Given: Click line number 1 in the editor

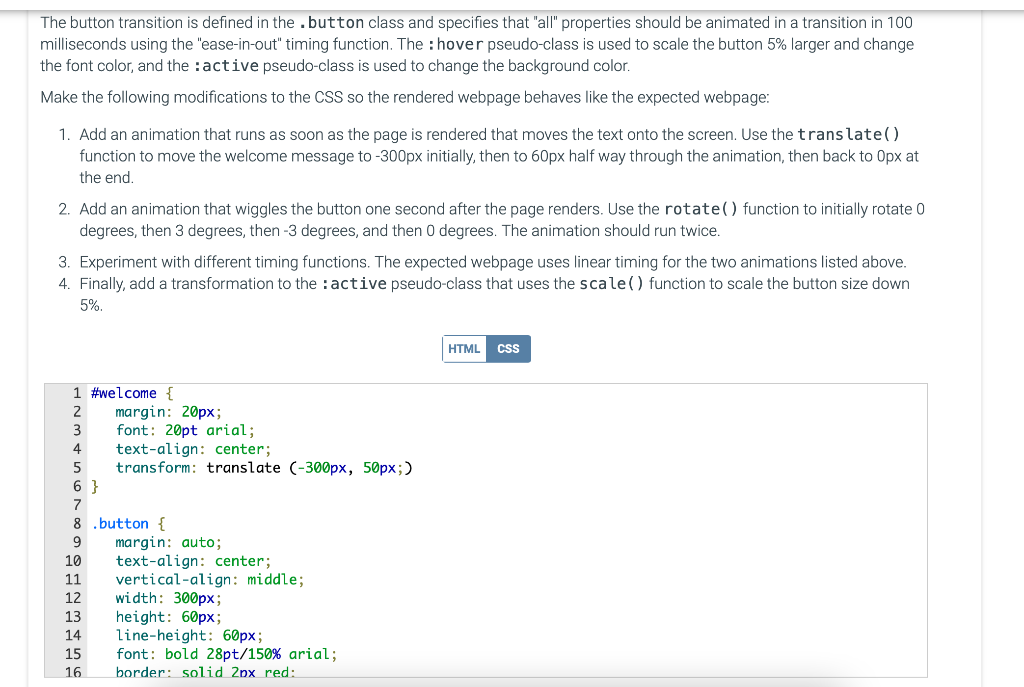Looking at the screenshot, I should coord(77,392).
